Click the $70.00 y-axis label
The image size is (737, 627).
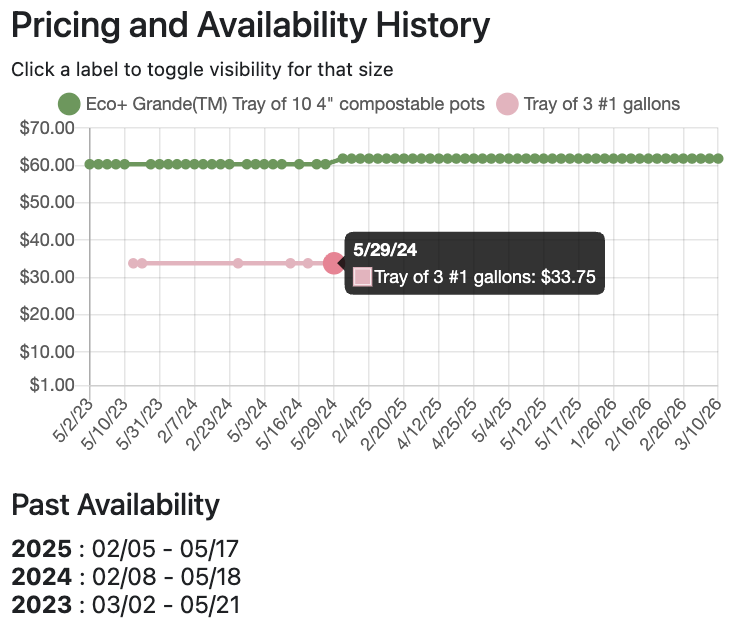47,128
